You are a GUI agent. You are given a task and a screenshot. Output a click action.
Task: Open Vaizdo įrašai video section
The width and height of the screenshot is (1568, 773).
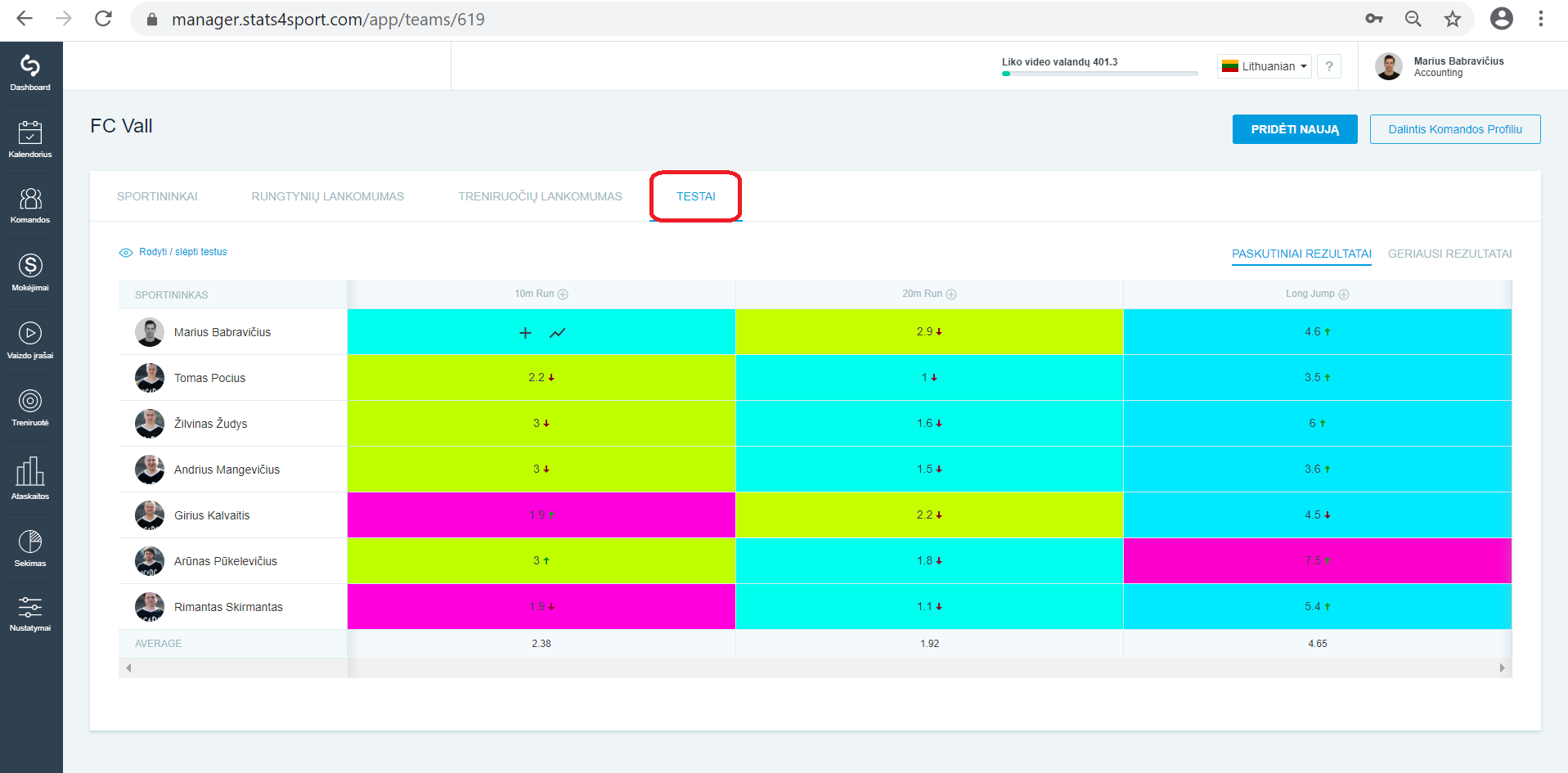(x=30, y=339)
